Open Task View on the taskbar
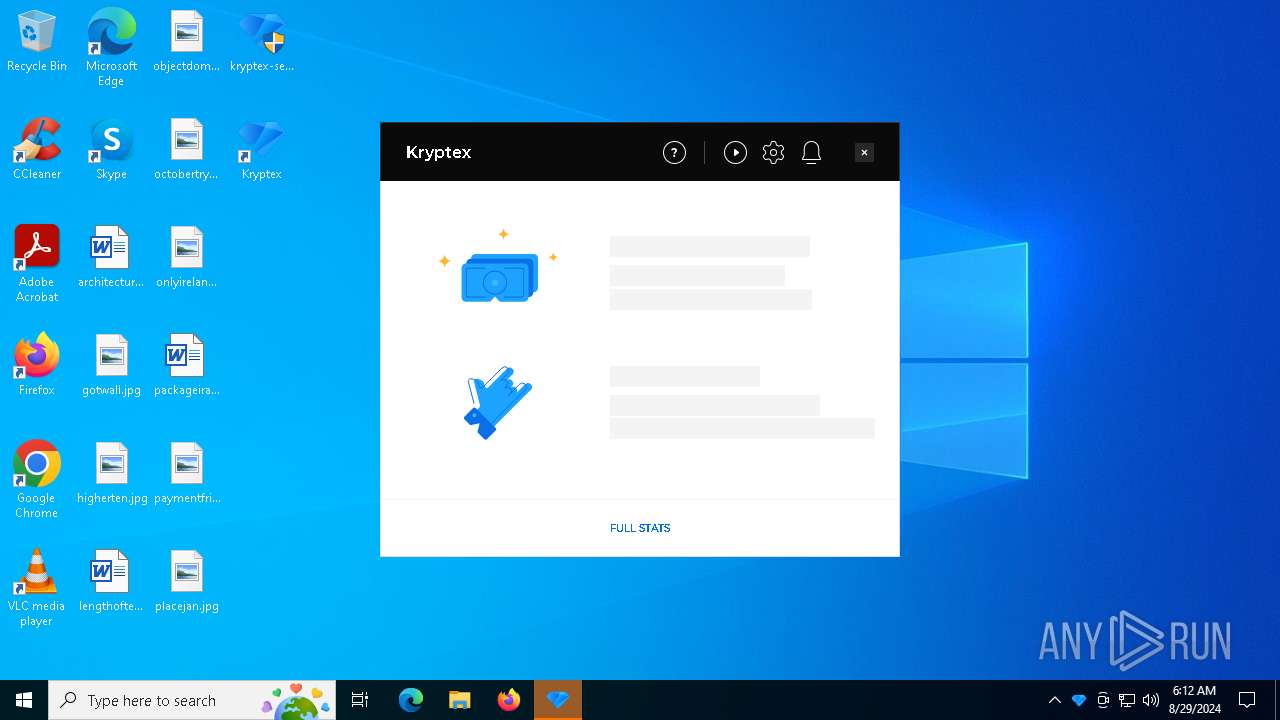 pos(360,700)
